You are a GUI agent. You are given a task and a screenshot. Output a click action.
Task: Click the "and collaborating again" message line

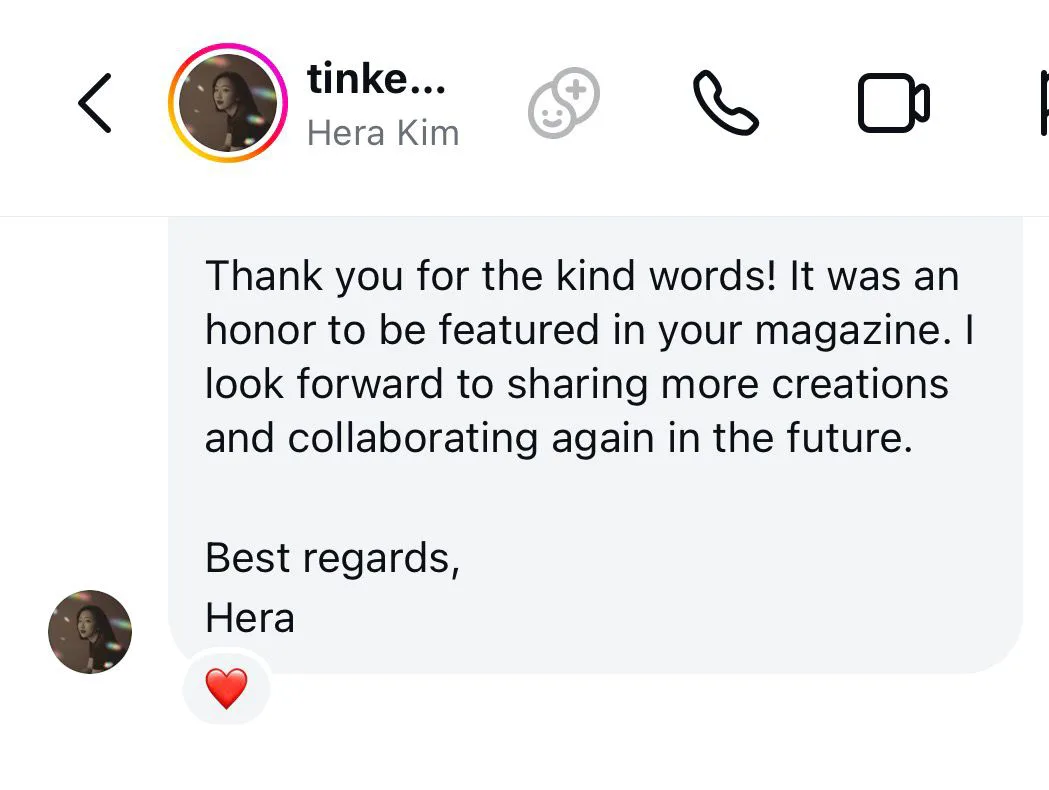click(x=559, y=439)
